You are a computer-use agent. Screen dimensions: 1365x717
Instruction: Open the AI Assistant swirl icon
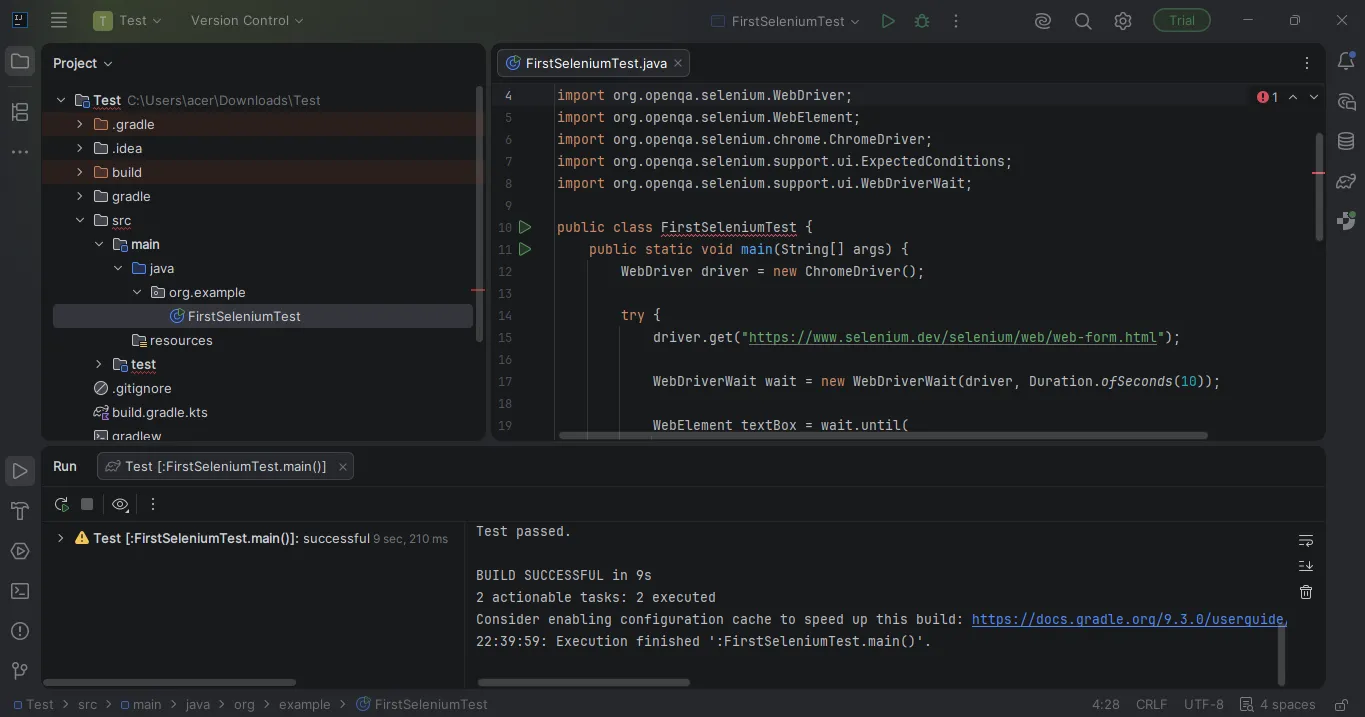[1043, 21]
